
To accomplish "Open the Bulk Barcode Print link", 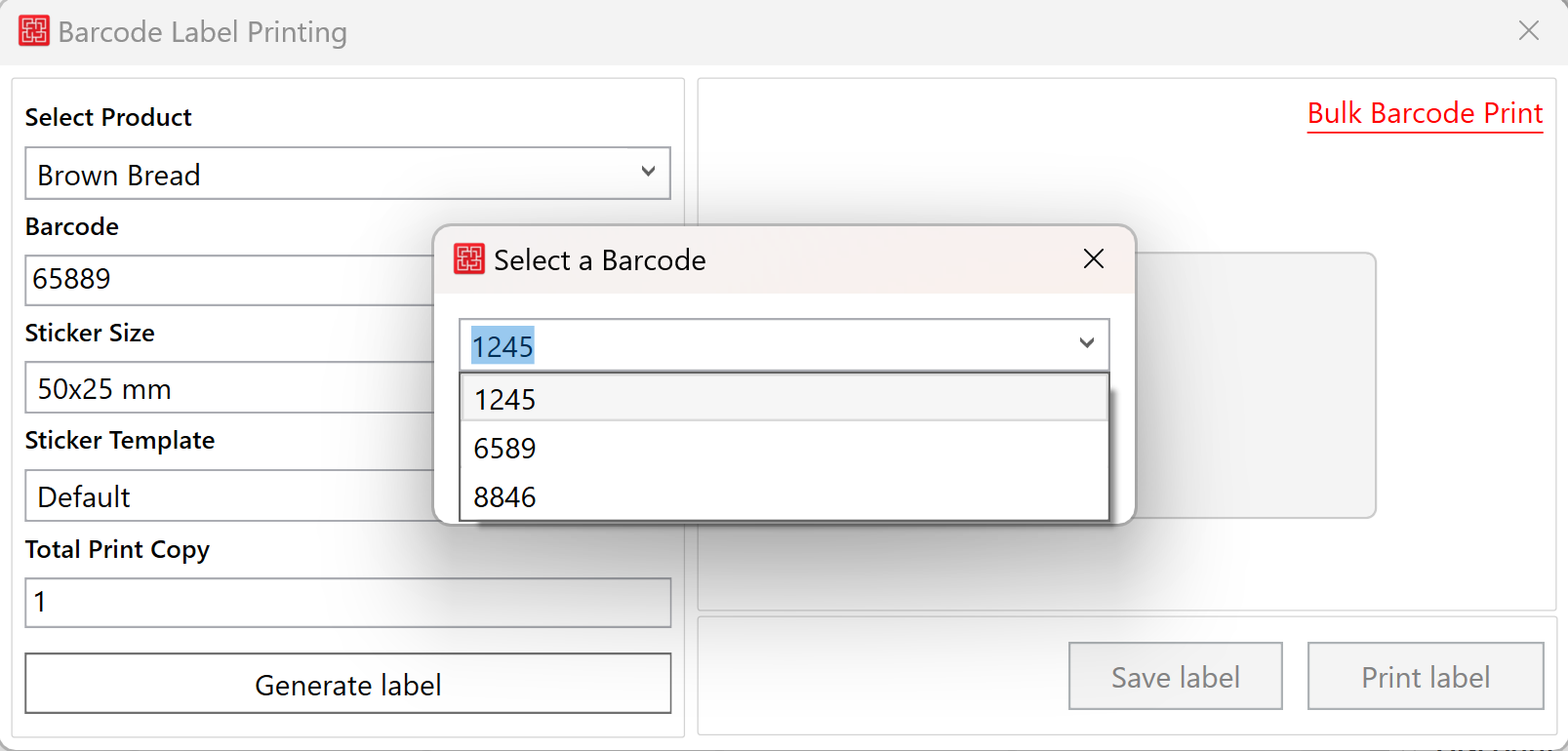I will [1425, 113].
